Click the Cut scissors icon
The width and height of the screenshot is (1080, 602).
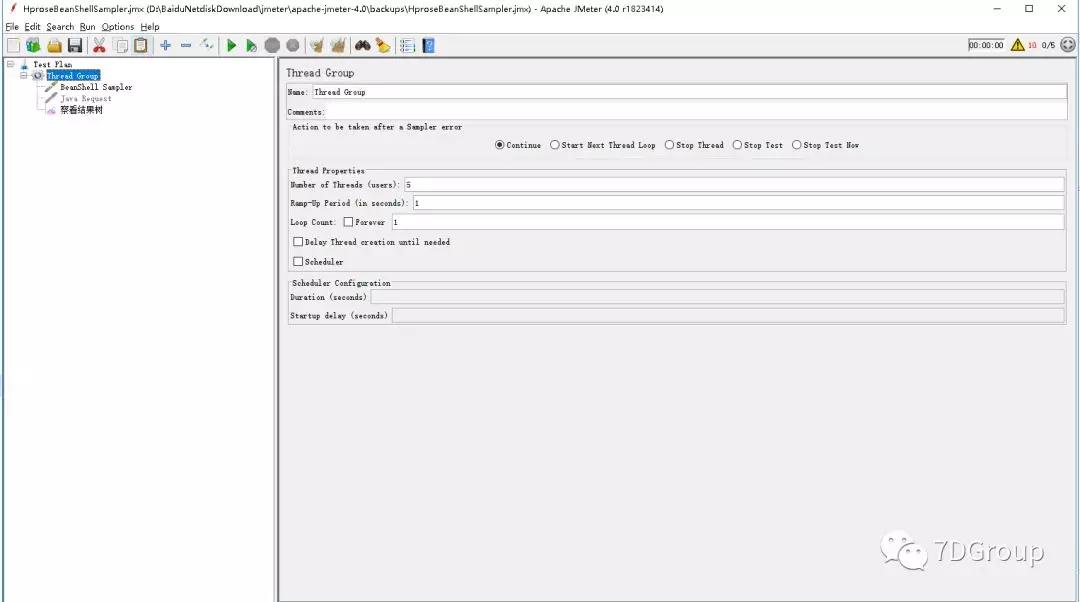(99, 45)
